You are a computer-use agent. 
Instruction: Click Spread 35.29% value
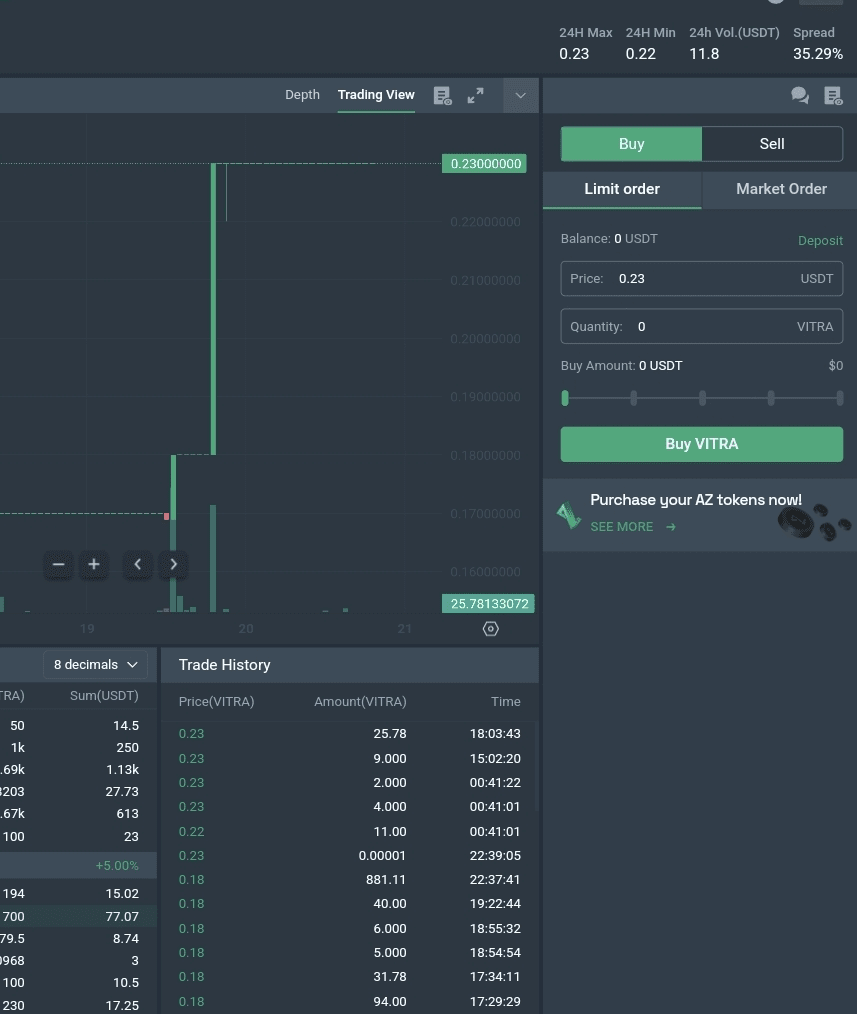coord(818,54)
